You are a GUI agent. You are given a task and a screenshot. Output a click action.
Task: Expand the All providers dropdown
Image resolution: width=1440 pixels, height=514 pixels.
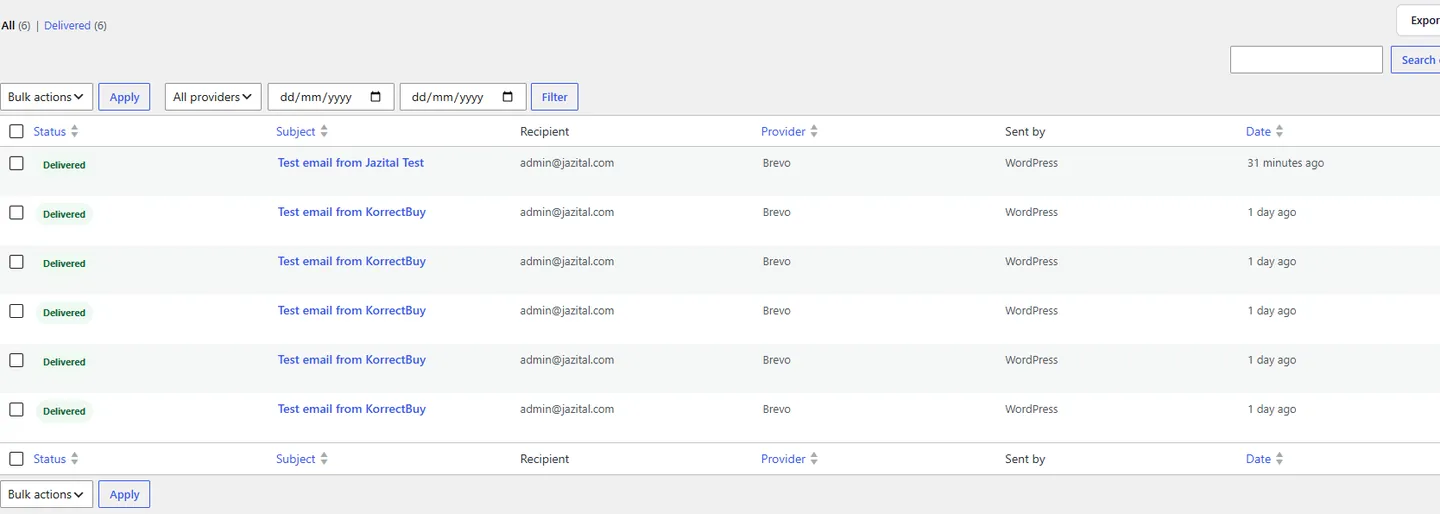tap(213, 97)
